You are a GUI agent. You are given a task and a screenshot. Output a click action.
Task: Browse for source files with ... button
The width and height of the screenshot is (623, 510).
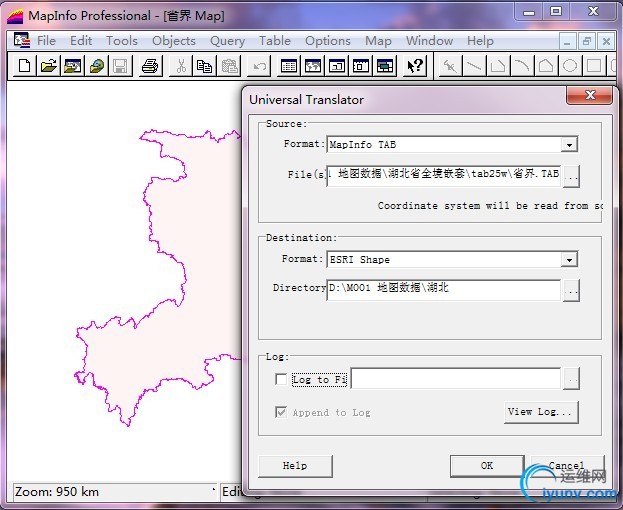coord(571,176)
